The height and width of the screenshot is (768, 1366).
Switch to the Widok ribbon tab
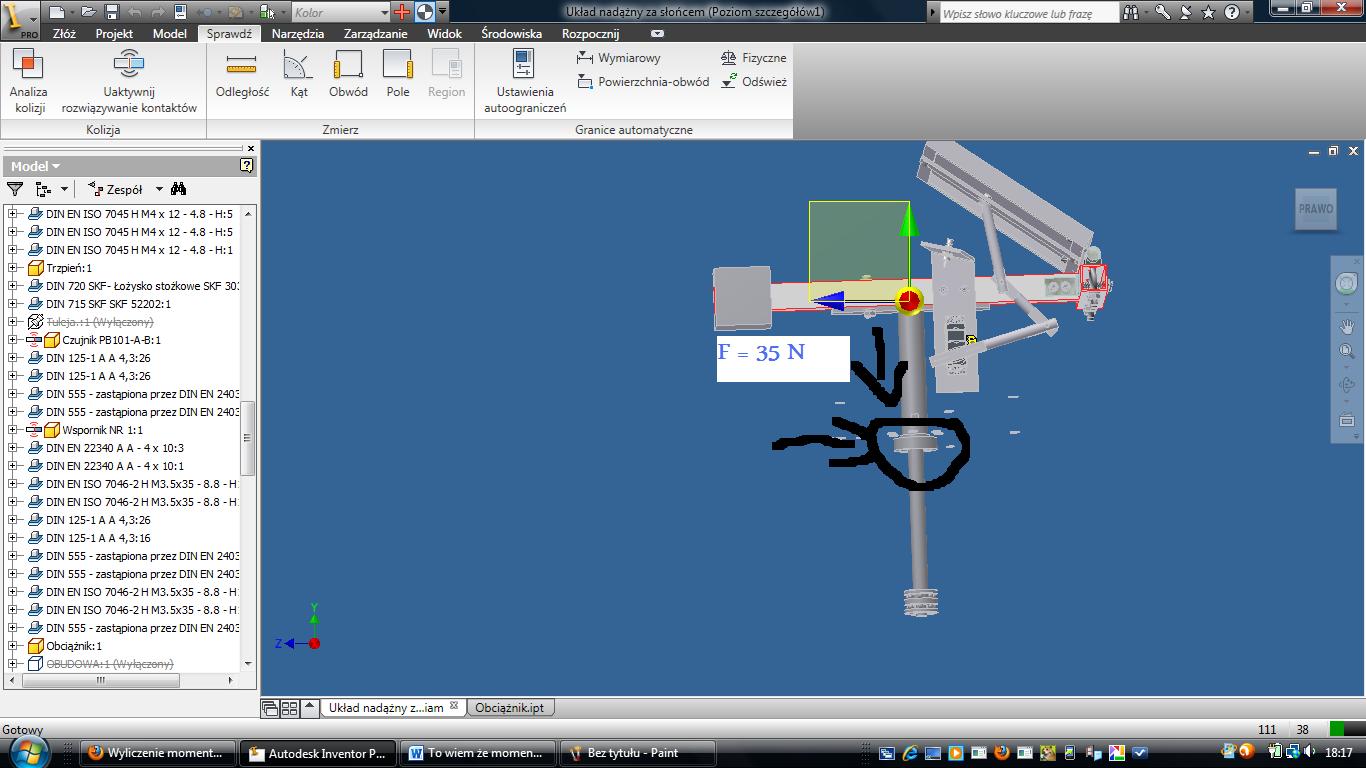click(x=444, y=33)
